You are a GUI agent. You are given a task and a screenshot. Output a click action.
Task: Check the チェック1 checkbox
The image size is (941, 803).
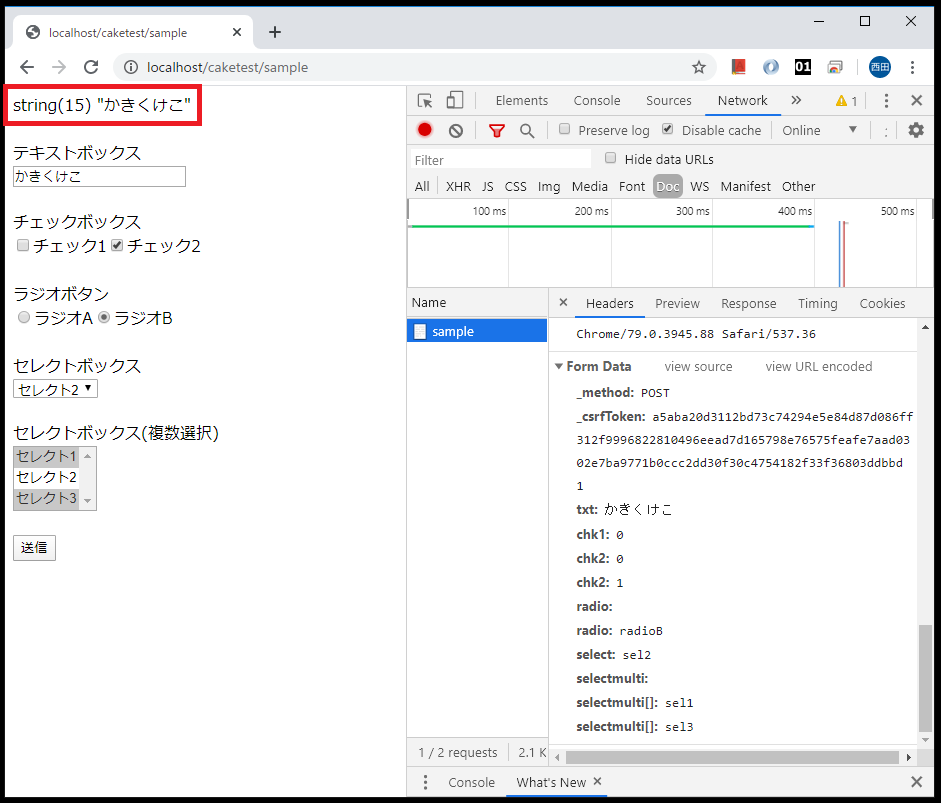tap(23, 246)
